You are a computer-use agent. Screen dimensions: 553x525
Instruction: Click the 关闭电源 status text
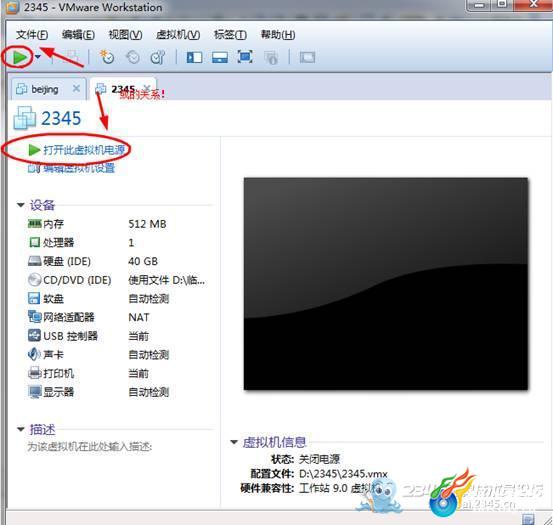click(x=319, y=459)
